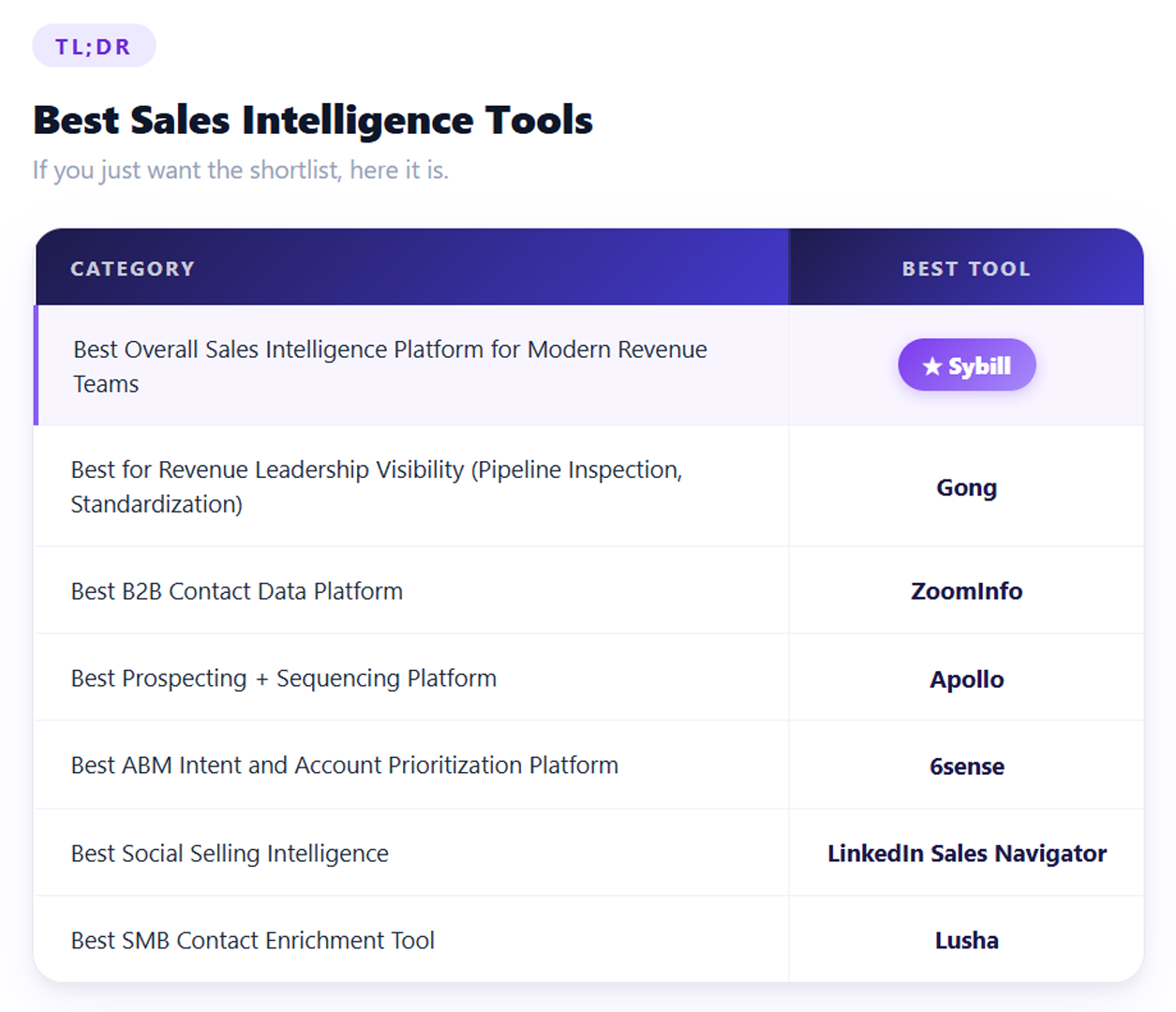This screenshot has width=1176, height=1012.
Task: Click the Gong tool cell
Action: (966, 486)
